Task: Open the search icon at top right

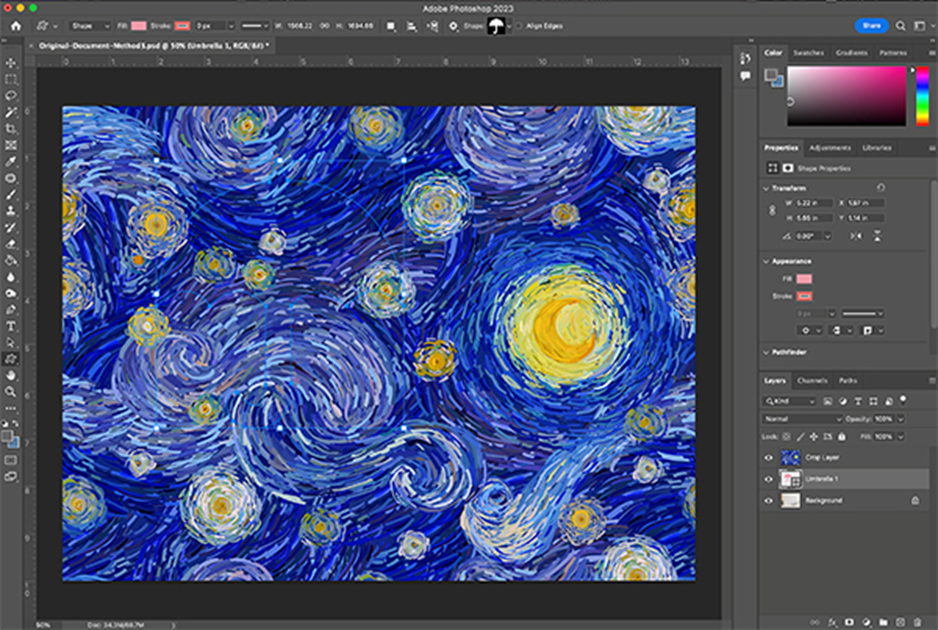Action: tap(900, 26)
